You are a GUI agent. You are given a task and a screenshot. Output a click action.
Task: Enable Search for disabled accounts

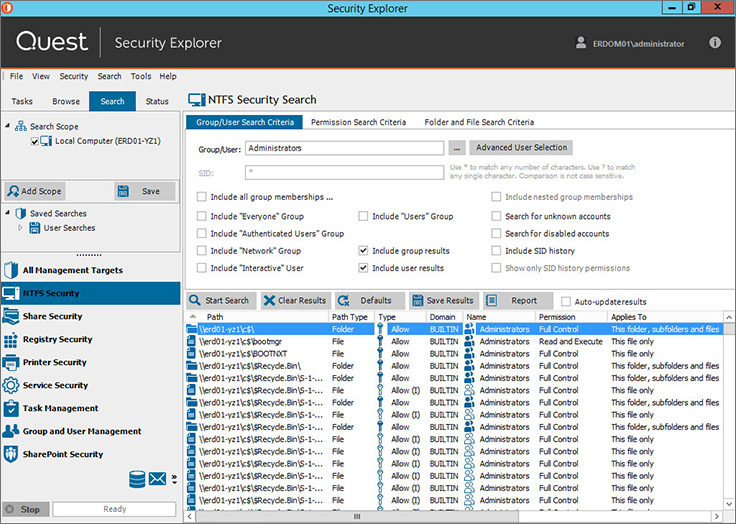(496, 233)
